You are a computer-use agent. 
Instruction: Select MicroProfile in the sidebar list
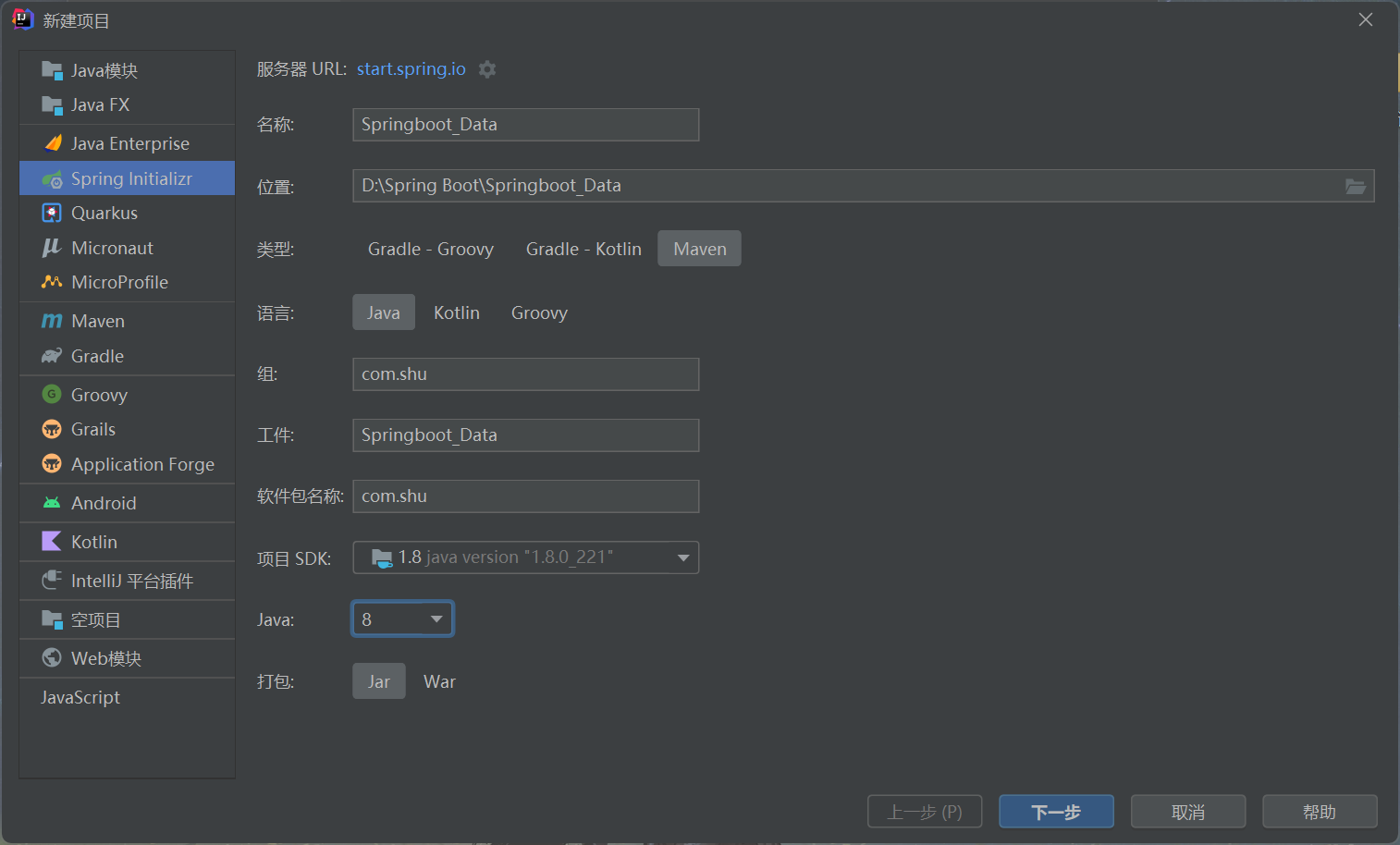coord(128,282)
